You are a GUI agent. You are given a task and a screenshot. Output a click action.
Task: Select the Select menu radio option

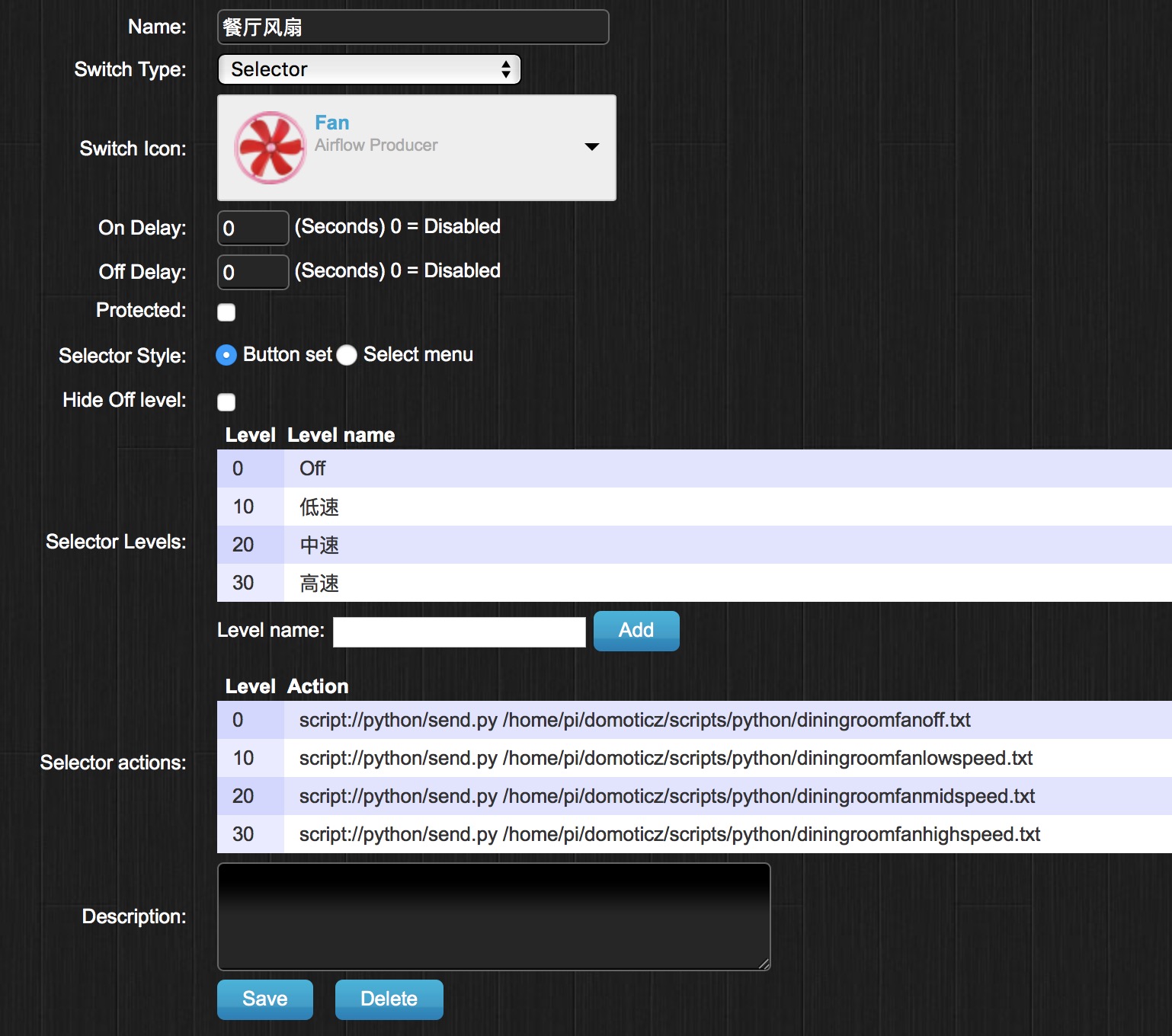pos(347,355)
